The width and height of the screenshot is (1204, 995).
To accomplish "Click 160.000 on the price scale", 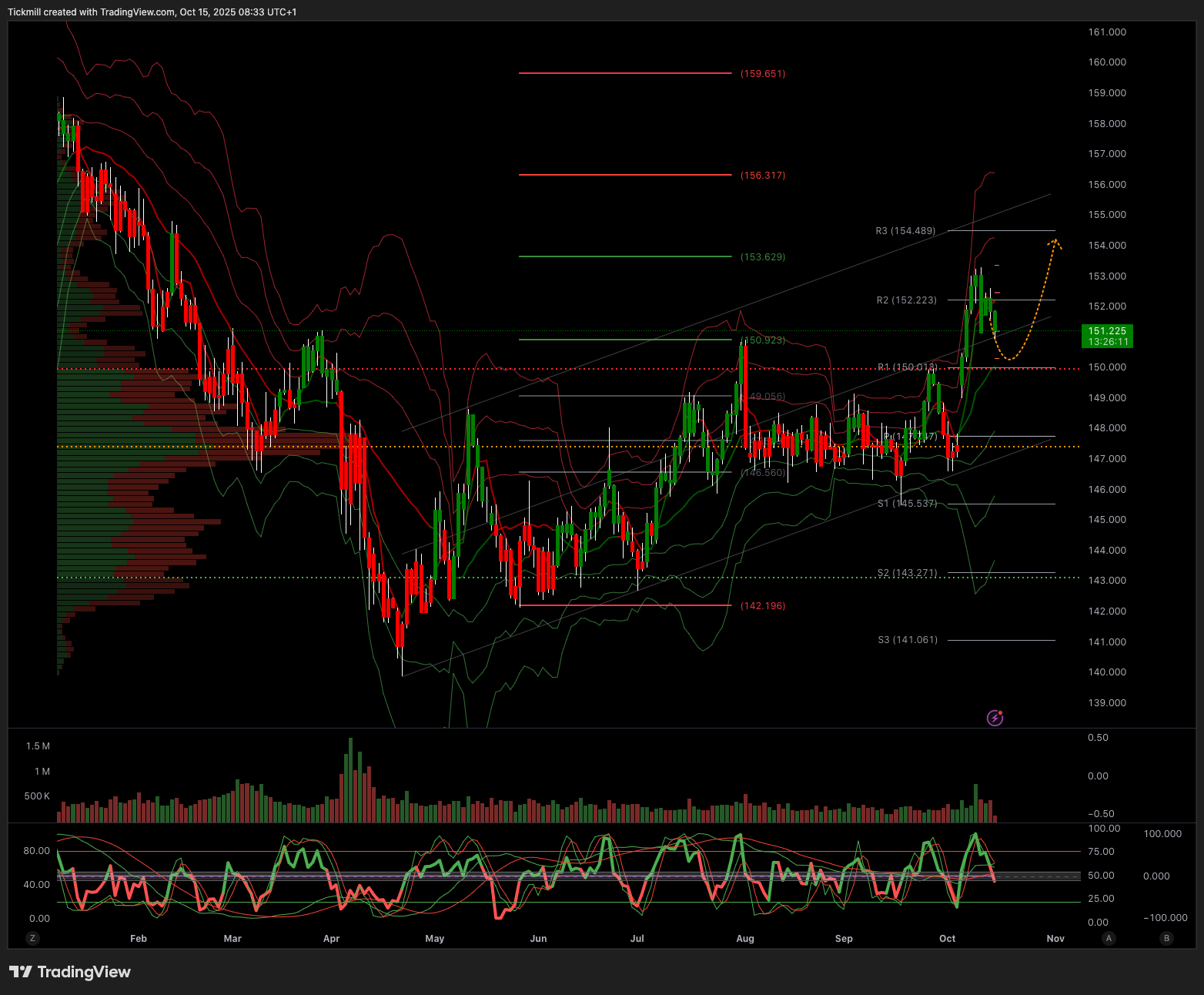I will tap(1107, 62).
